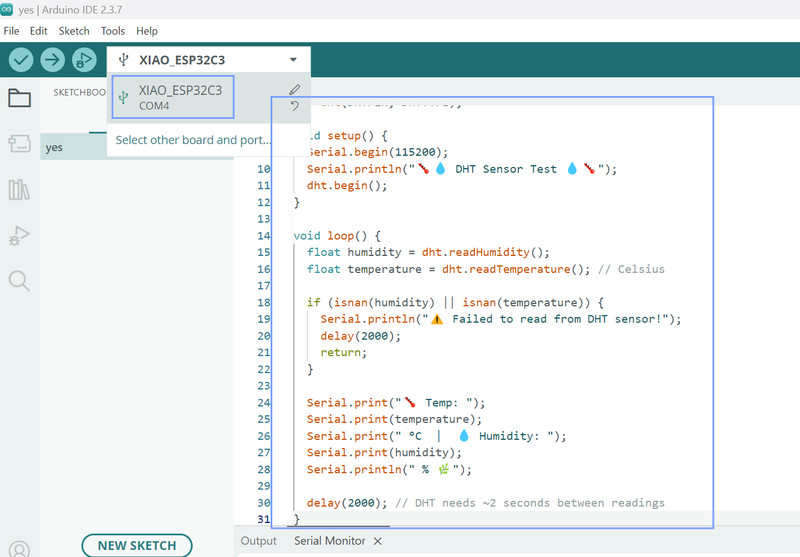Viewport: 800px width, 557px height.
Task: Click the 'DHT Sensor Test' println line
Action: 462,169
